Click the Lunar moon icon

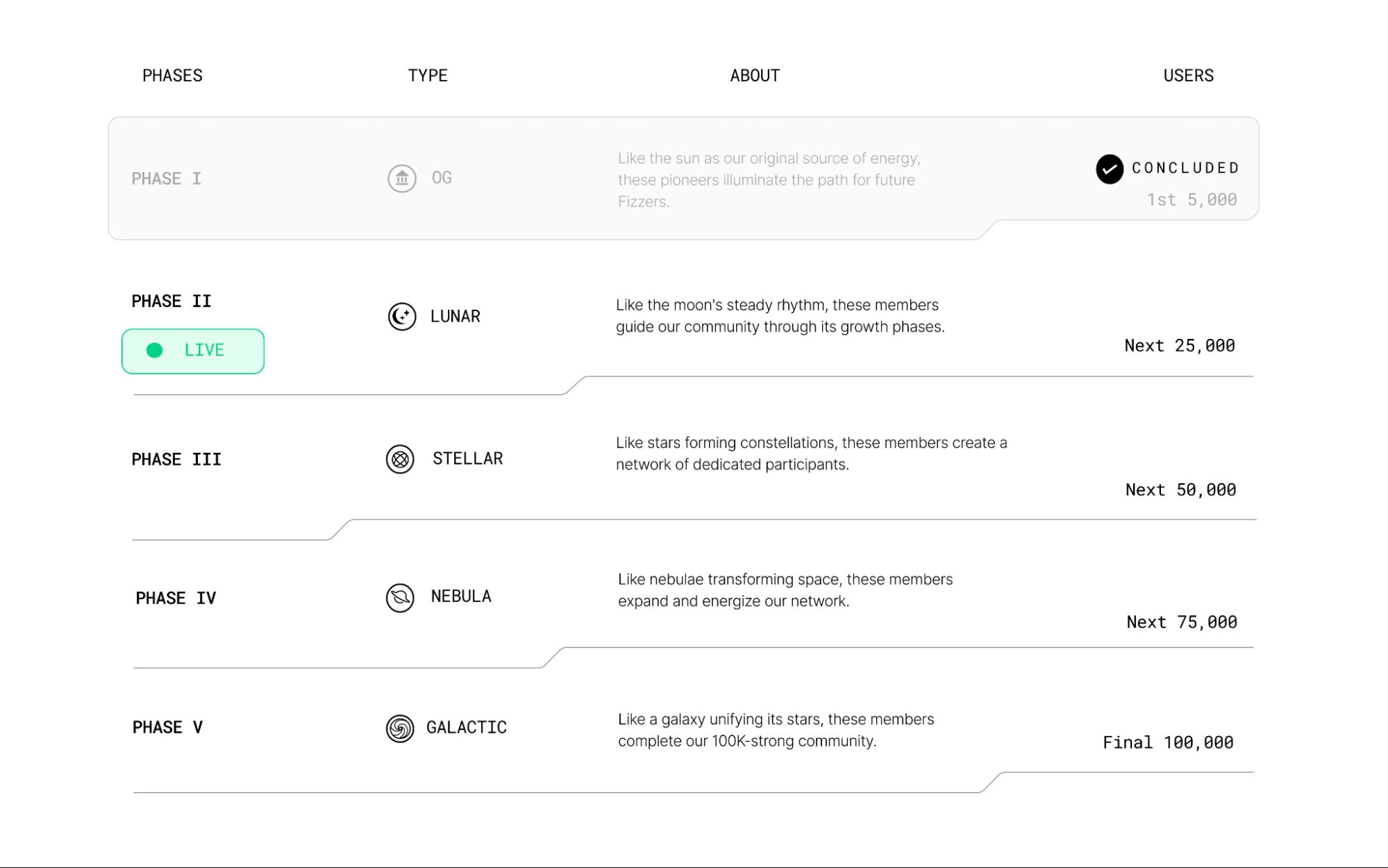click(401, 317)
